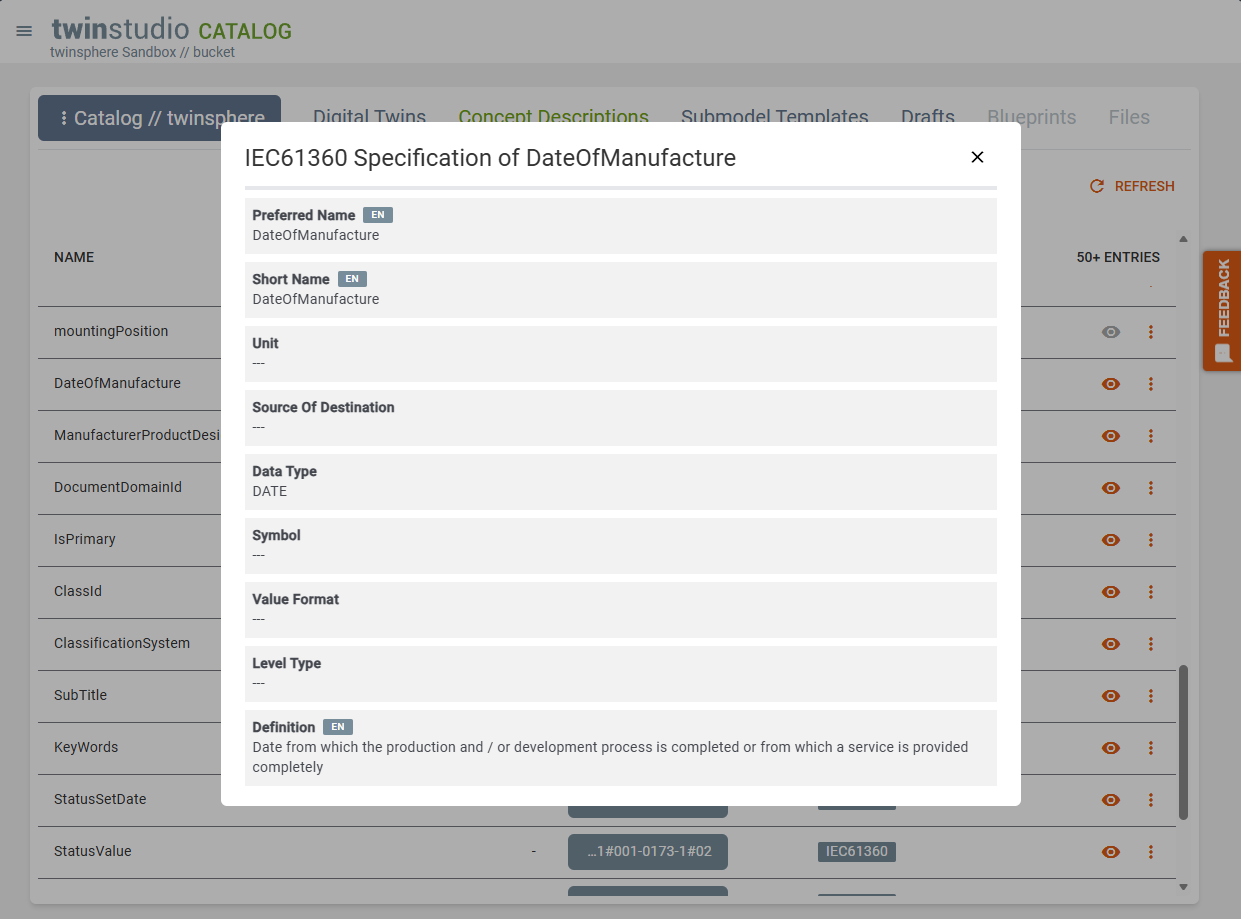This screenshot has width=1241, height=919.
Task: Click eye icon for ClassificationSystem row
Action: pos(1110,644)
